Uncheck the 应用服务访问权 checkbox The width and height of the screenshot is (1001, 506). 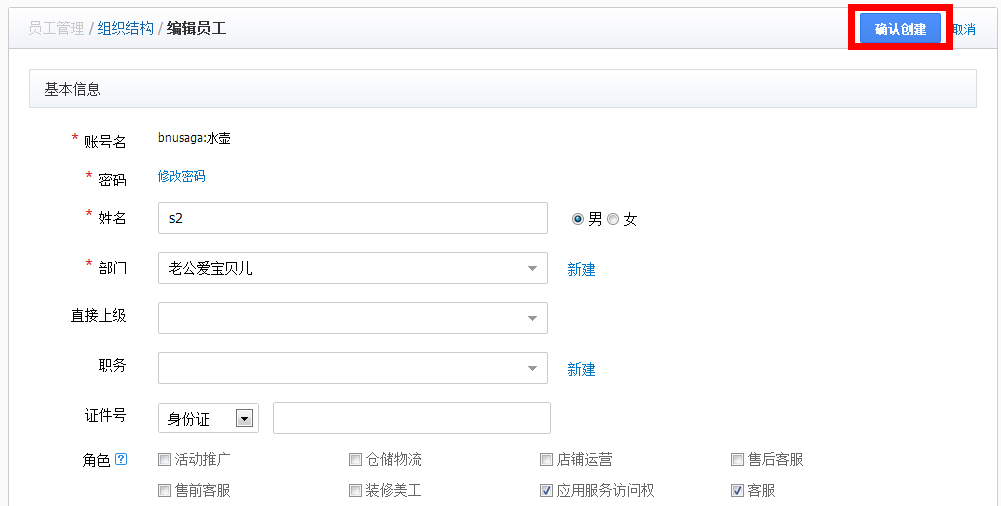pyautogui.click(x=546, y=490)
